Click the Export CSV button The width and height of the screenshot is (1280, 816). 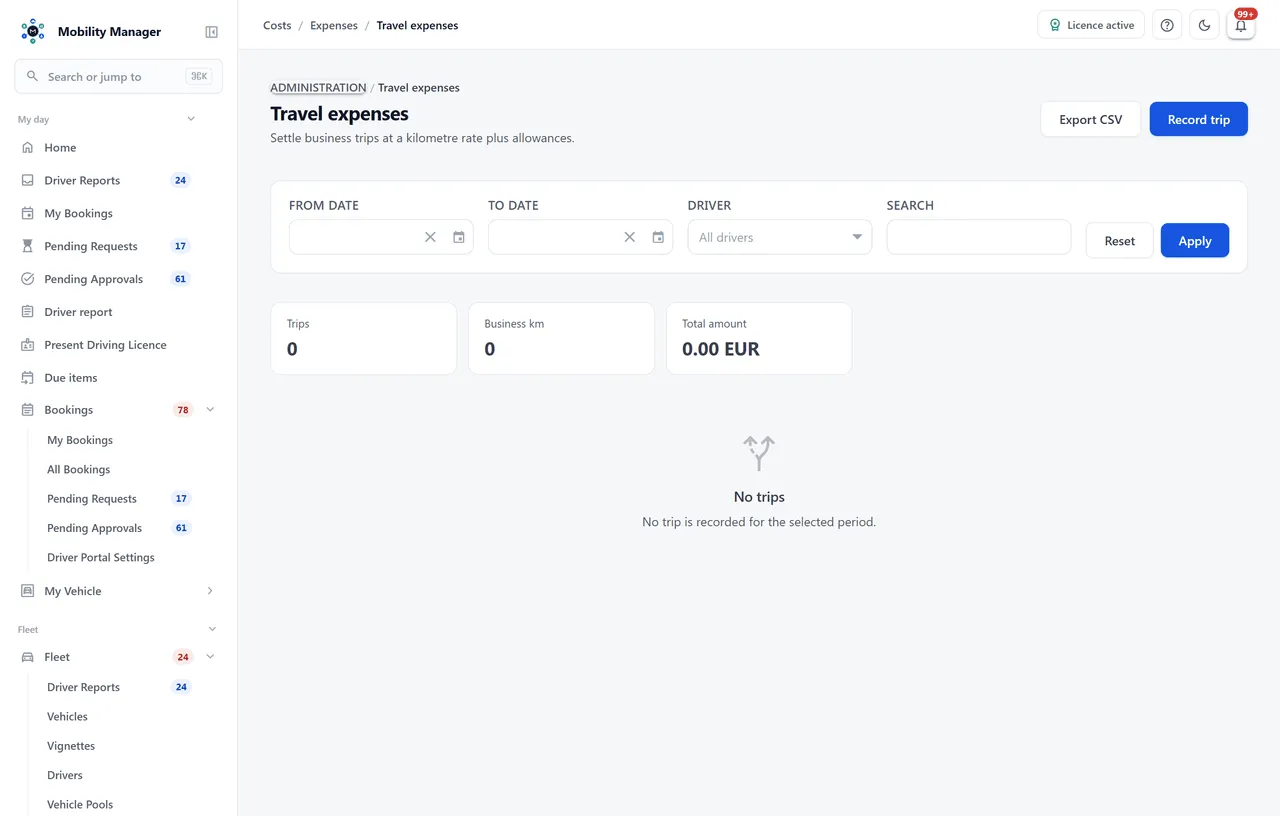(x=1091, y=119)
